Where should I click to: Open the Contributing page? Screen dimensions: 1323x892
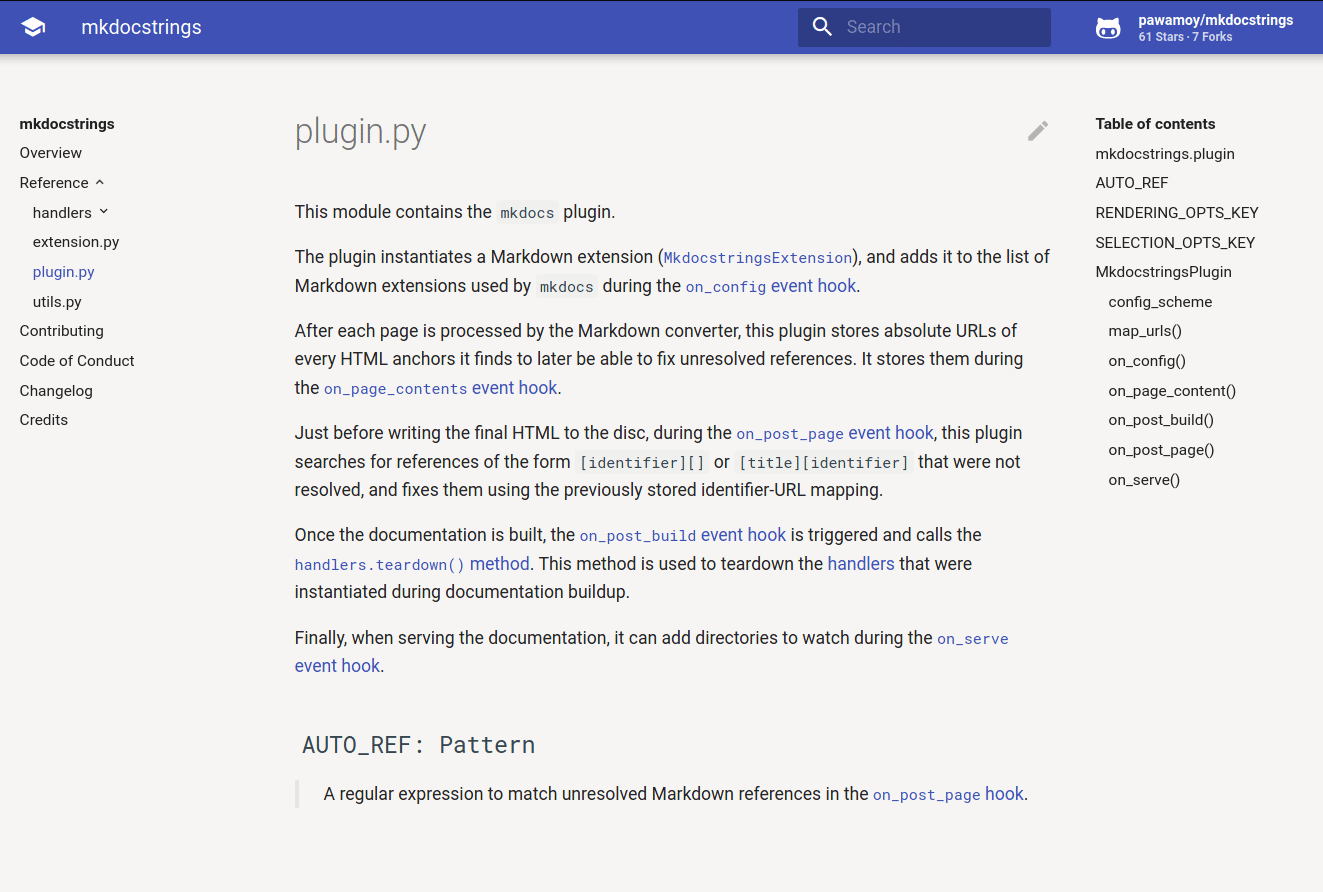coord(62,331)
